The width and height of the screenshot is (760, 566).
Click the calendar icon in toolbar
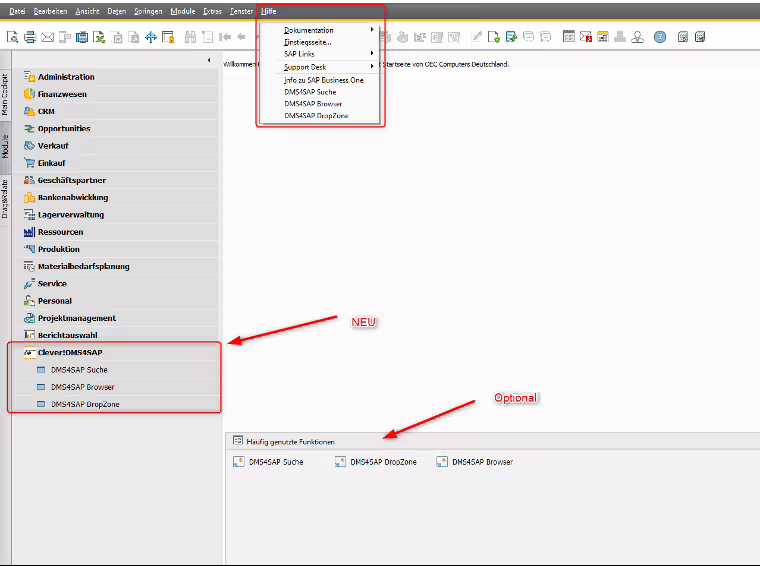pyautogui.click(x=568, y=37)
